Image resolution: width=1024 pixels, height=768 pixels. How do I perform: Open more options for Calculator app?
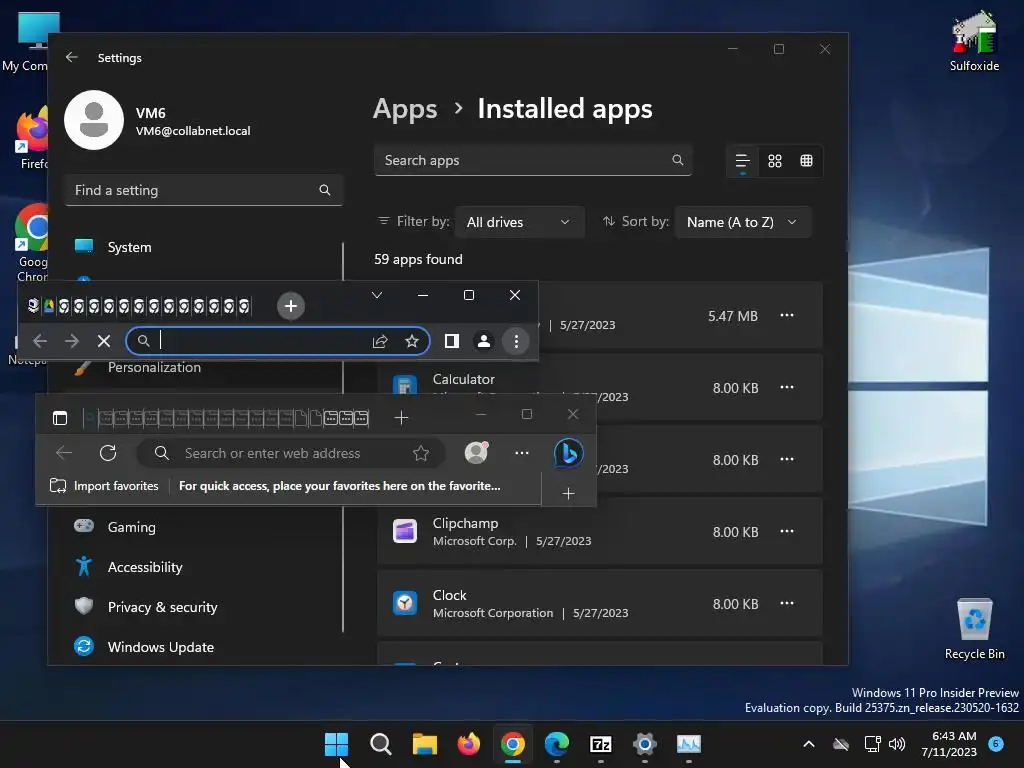(787, 387)
